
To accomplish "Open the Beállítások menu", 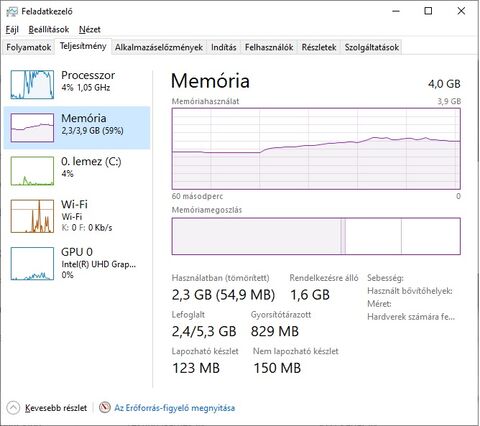I will 49,30.
